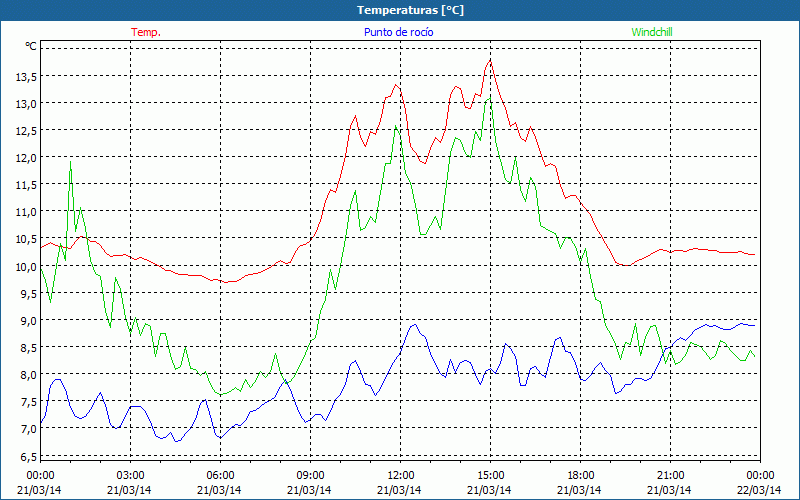Click the red temperature curve's highest peak at 15:00
The image size is (800, 500).
coord(490,61)
